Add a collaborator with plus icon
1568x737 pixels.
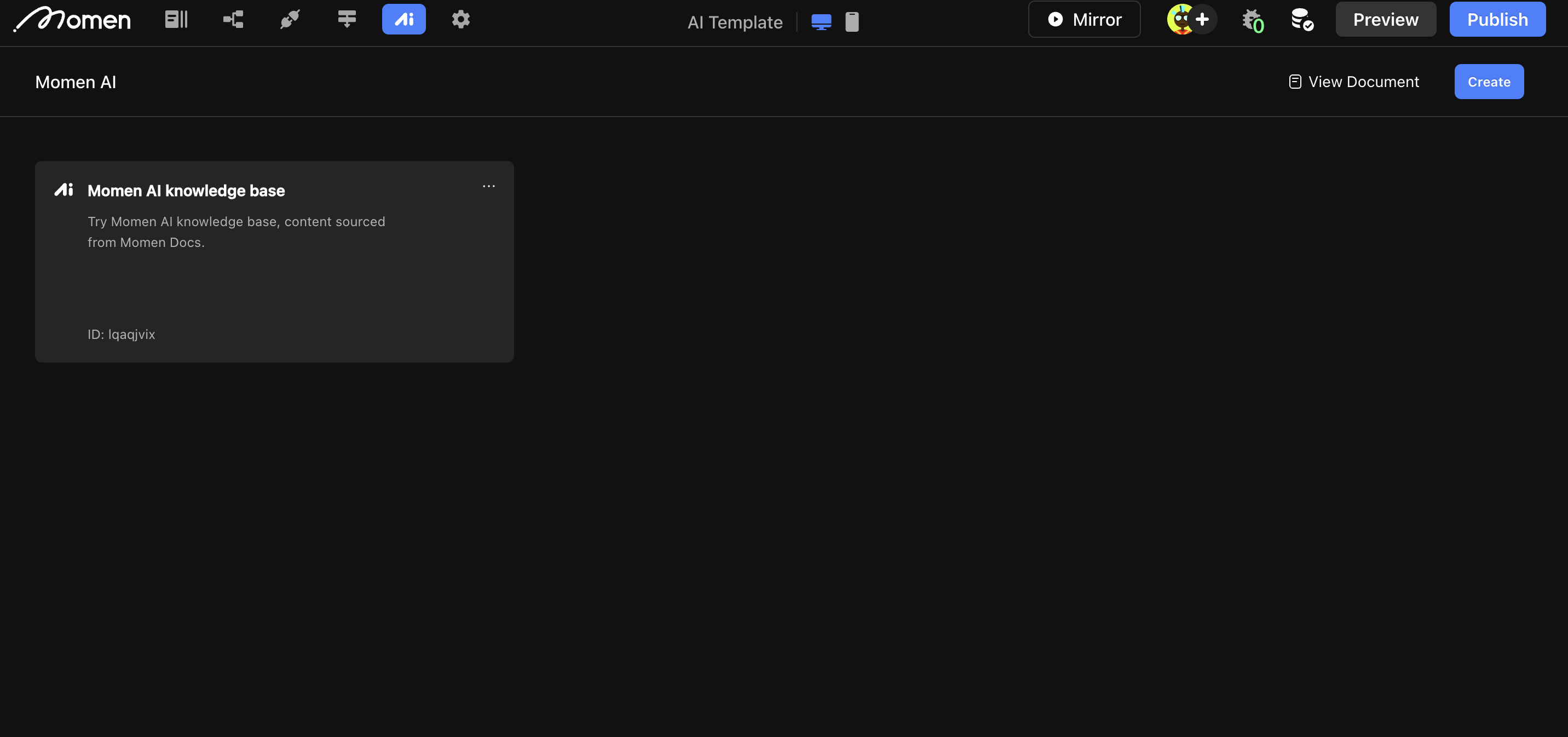pos(1202,20)
